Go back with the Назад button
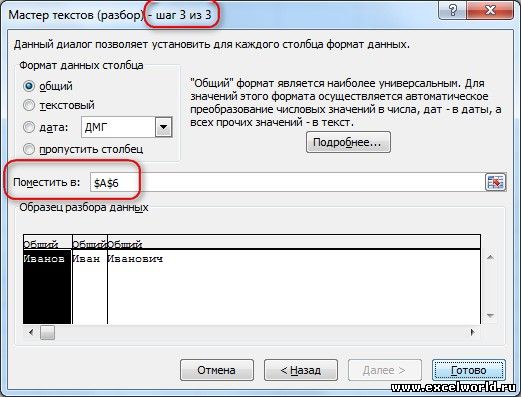521x397 pixels. (x=301, y=370)
